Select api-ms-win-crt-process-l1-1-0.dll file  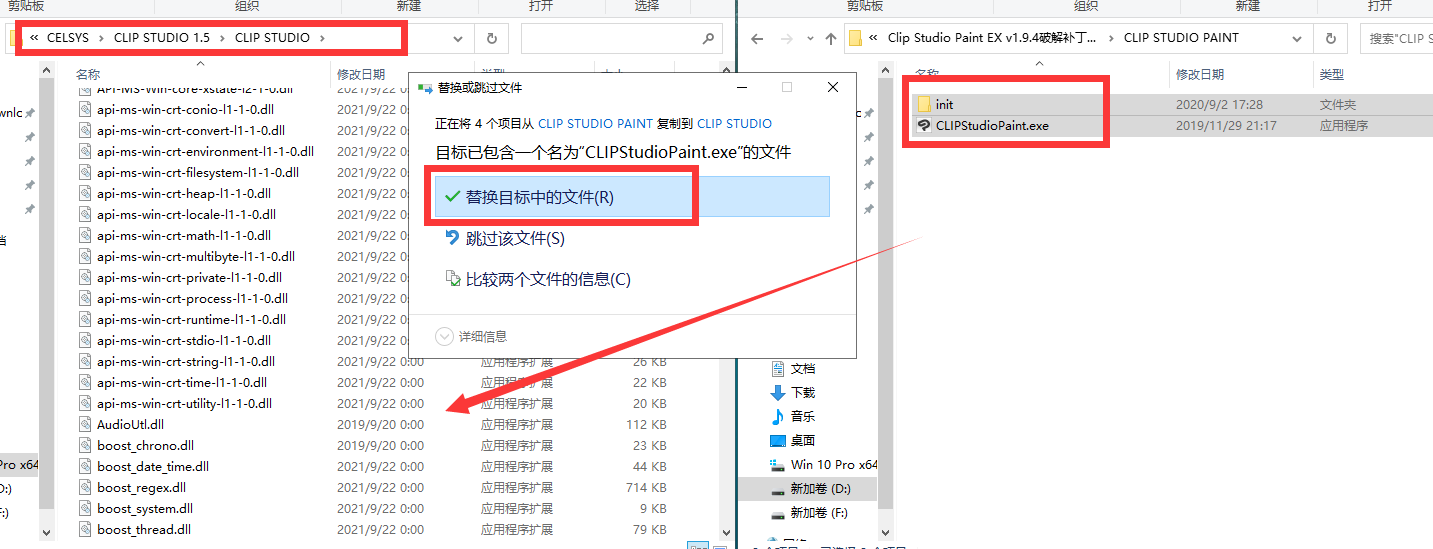192,298
